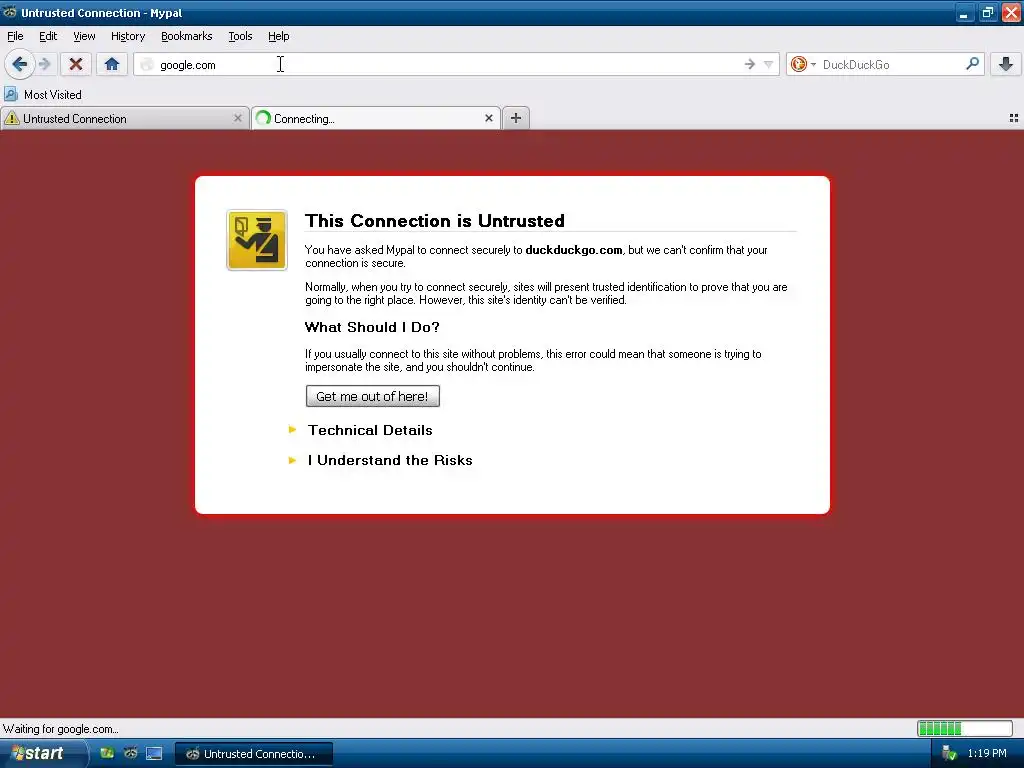Open the View menu
1024x768 pixels.
[x=84, y=36]
